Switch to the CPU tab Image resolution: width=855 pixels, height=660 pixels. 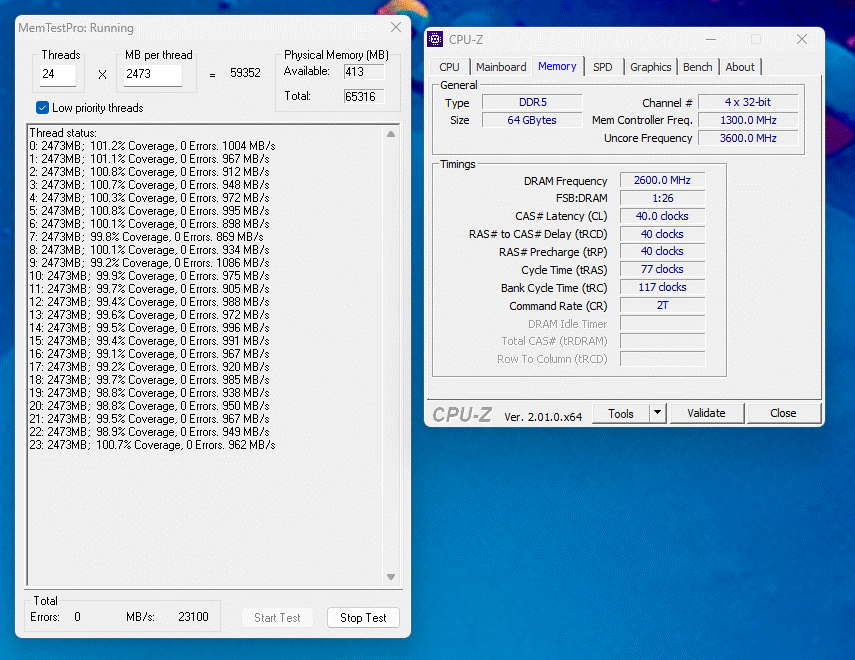449,67
